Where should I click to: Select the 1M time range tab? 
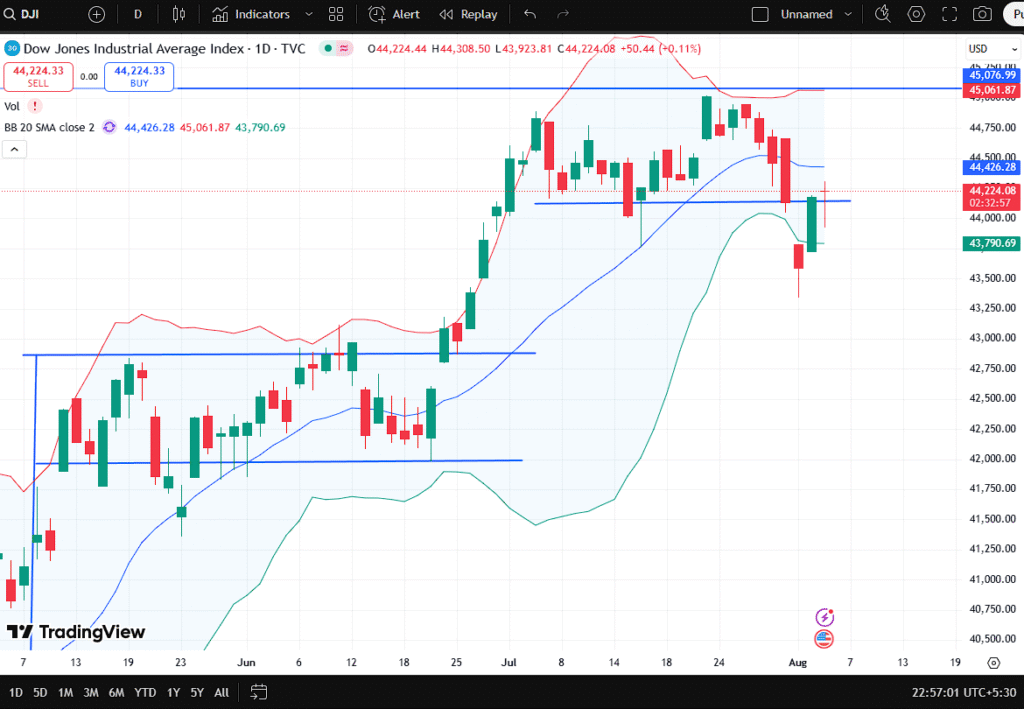click(x=65, y=692)
